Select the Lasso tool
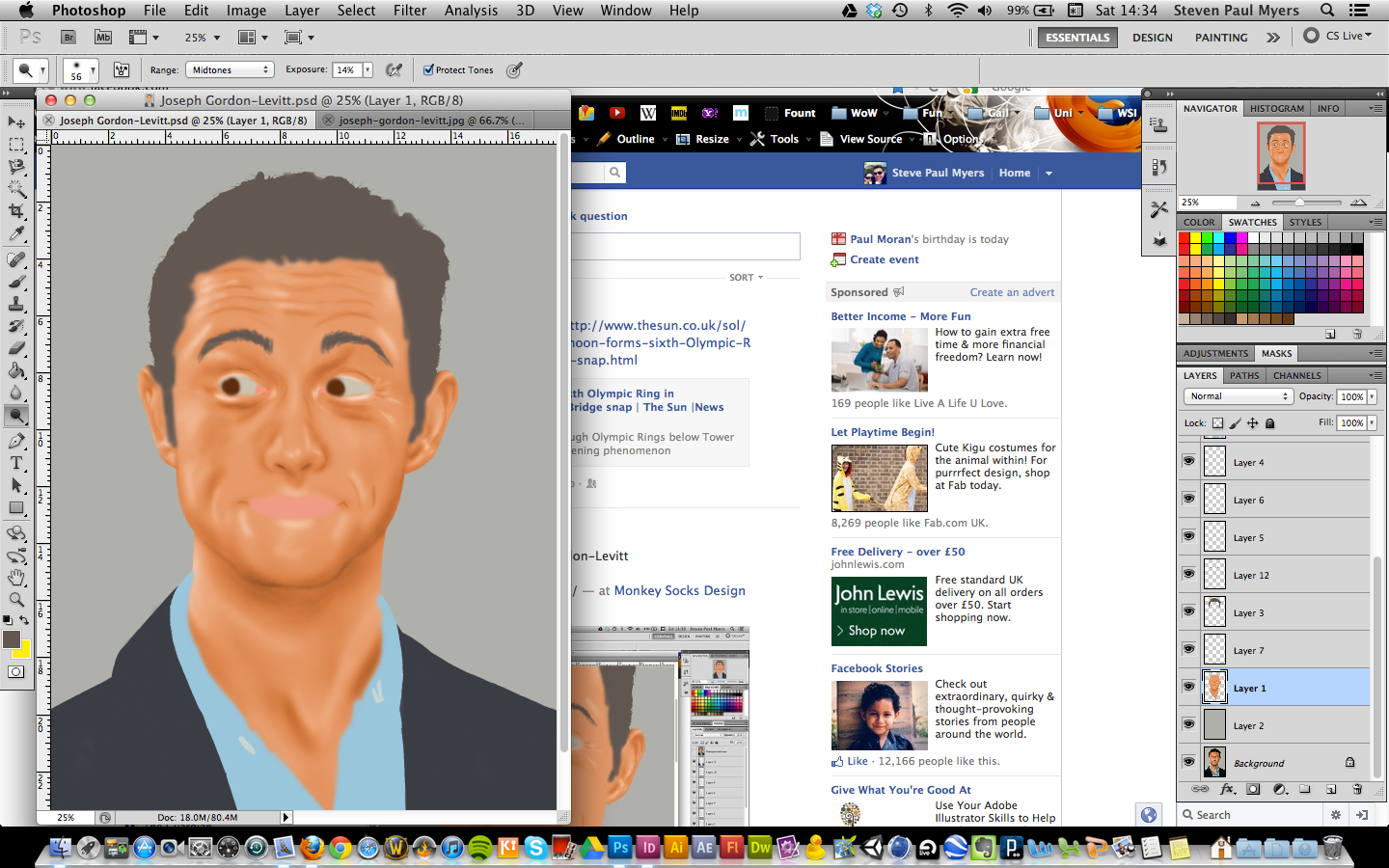The width and height of the screenshot is (1389, 868). click(16, 167)
